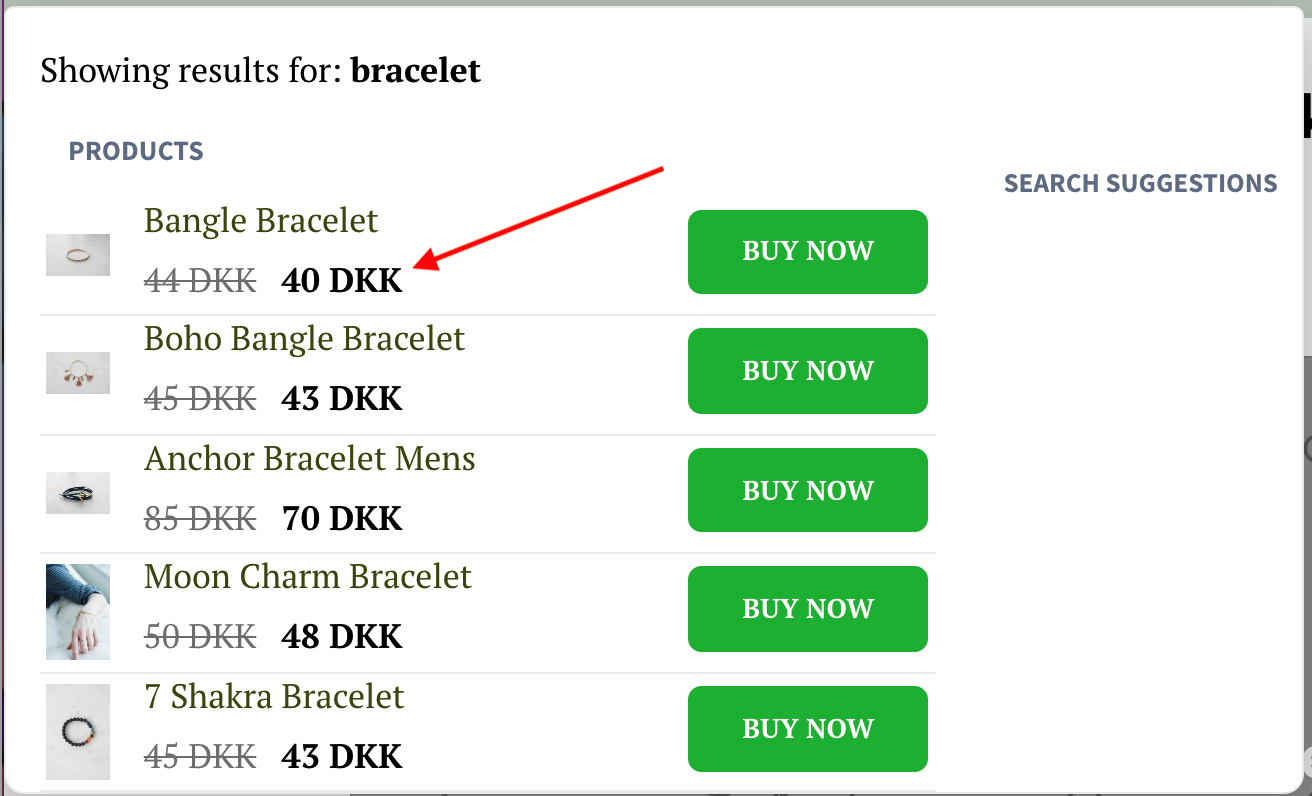1312x796 pixels.
Task: Click Buy Now for Moon Charm Bracelet
Action: click(807, 609)
